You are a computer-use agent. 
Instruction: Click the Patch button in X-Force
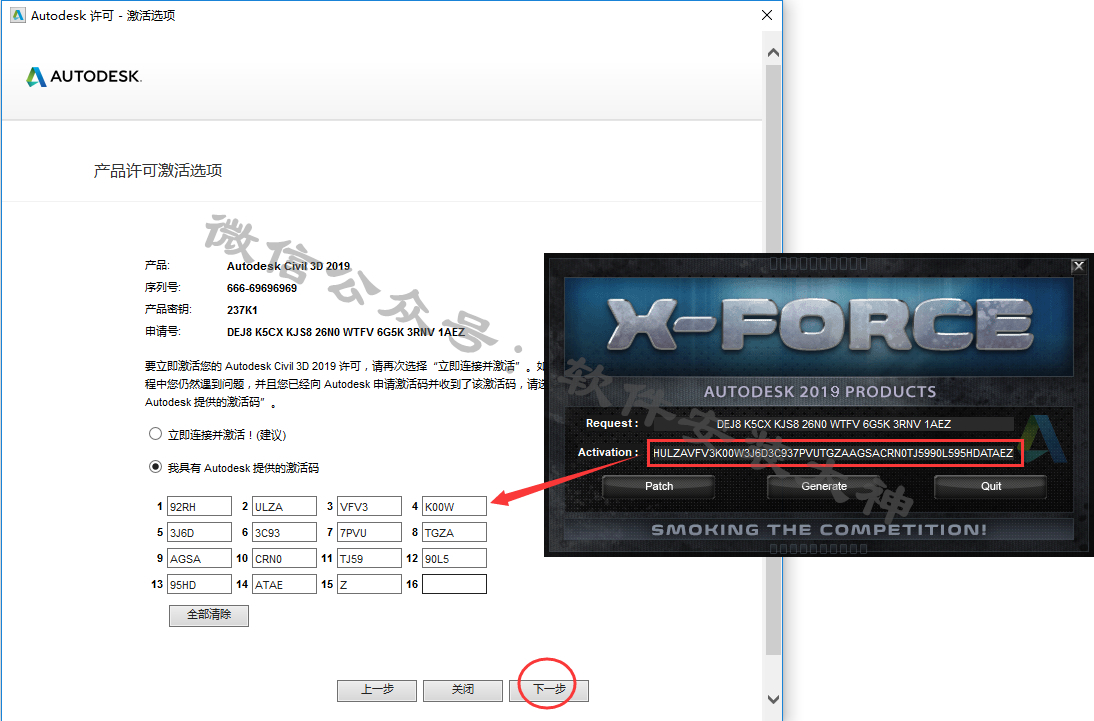point(659,486)
